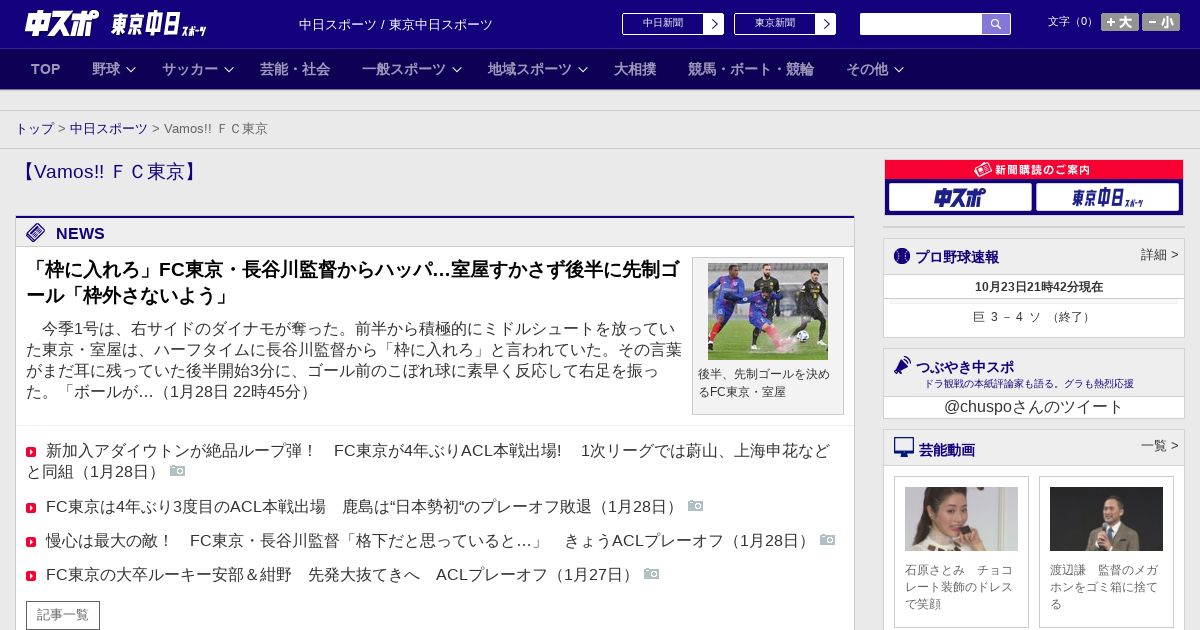Click camera icon on 慢心 article

[828, 540]
